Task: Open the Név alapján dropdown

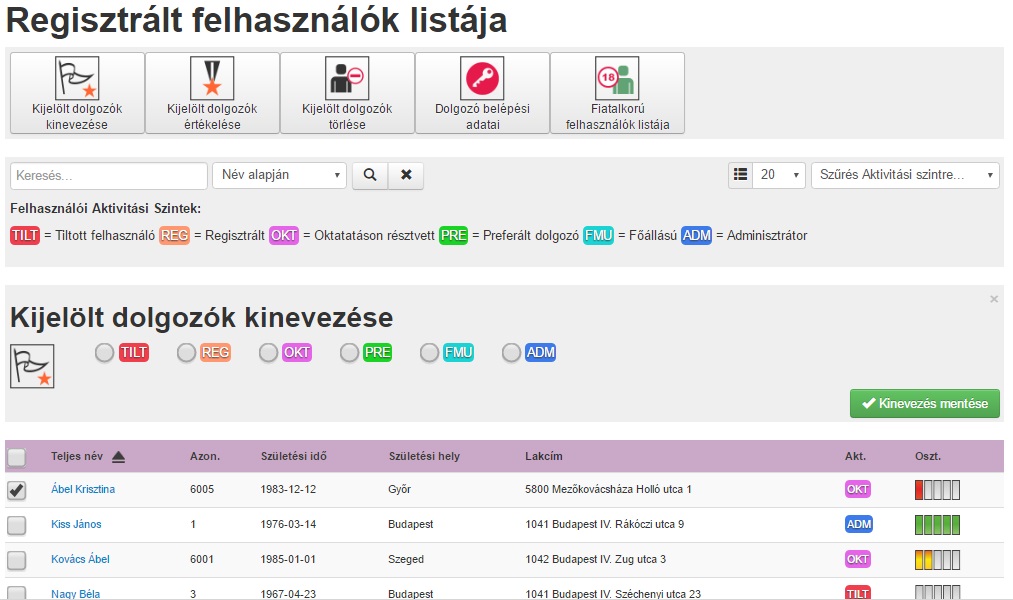Action: 279,175
